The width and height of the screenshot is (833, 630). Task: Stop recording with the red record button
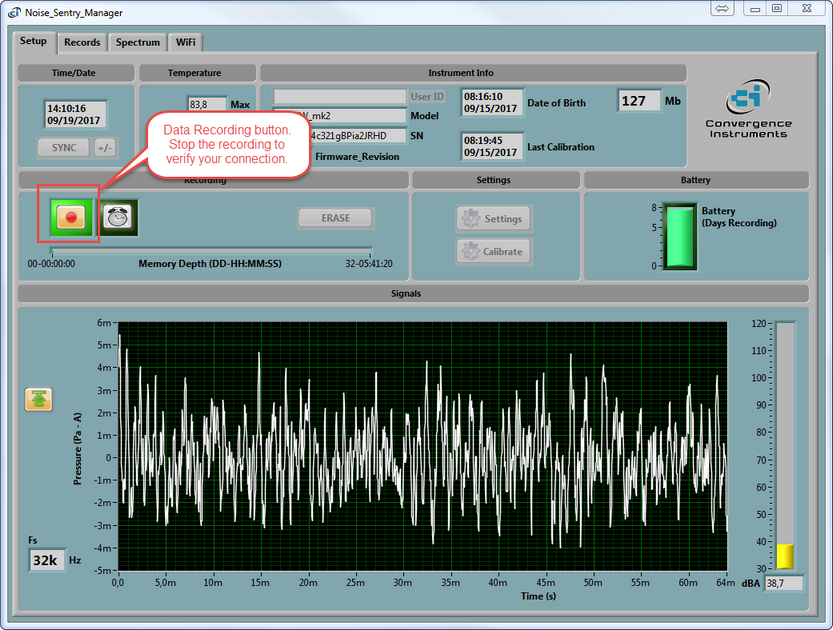pyautogui.click(x=71, y=217)
